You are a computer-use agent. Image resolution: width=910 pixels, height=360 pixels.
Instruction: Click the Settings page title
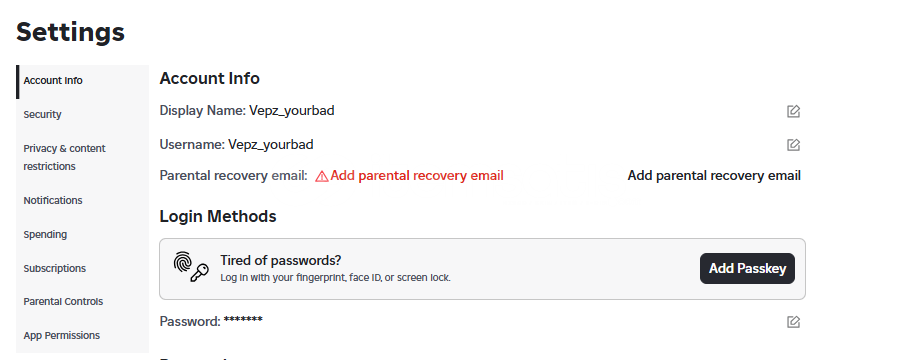[70, 31]
